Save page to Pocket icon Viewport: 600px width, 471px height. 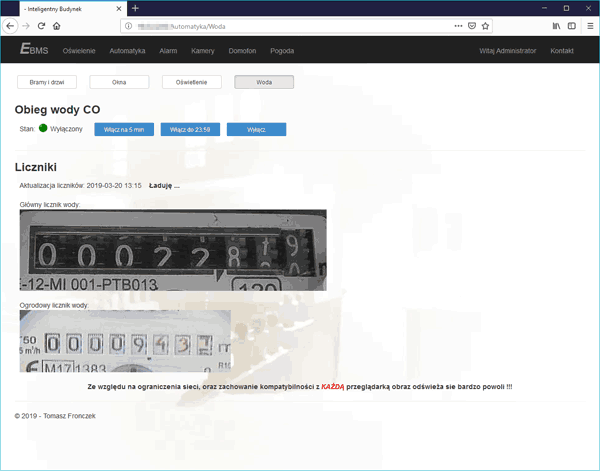(472, 25)
